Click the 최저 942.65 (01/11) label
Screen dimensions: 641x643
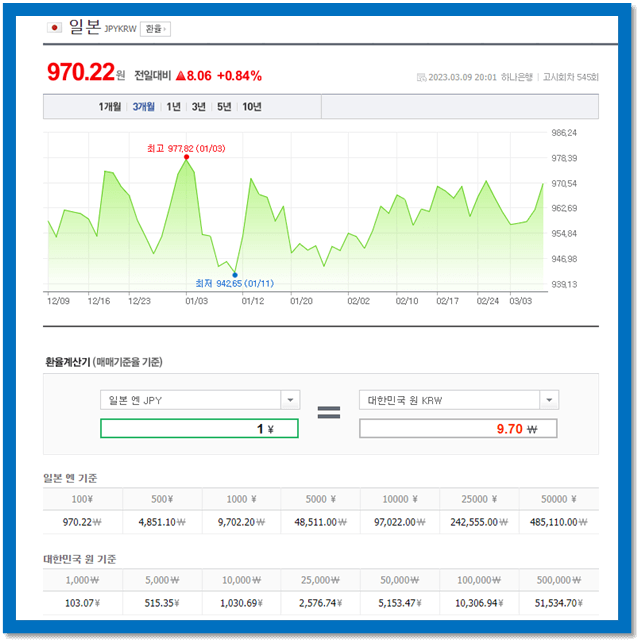235,283
